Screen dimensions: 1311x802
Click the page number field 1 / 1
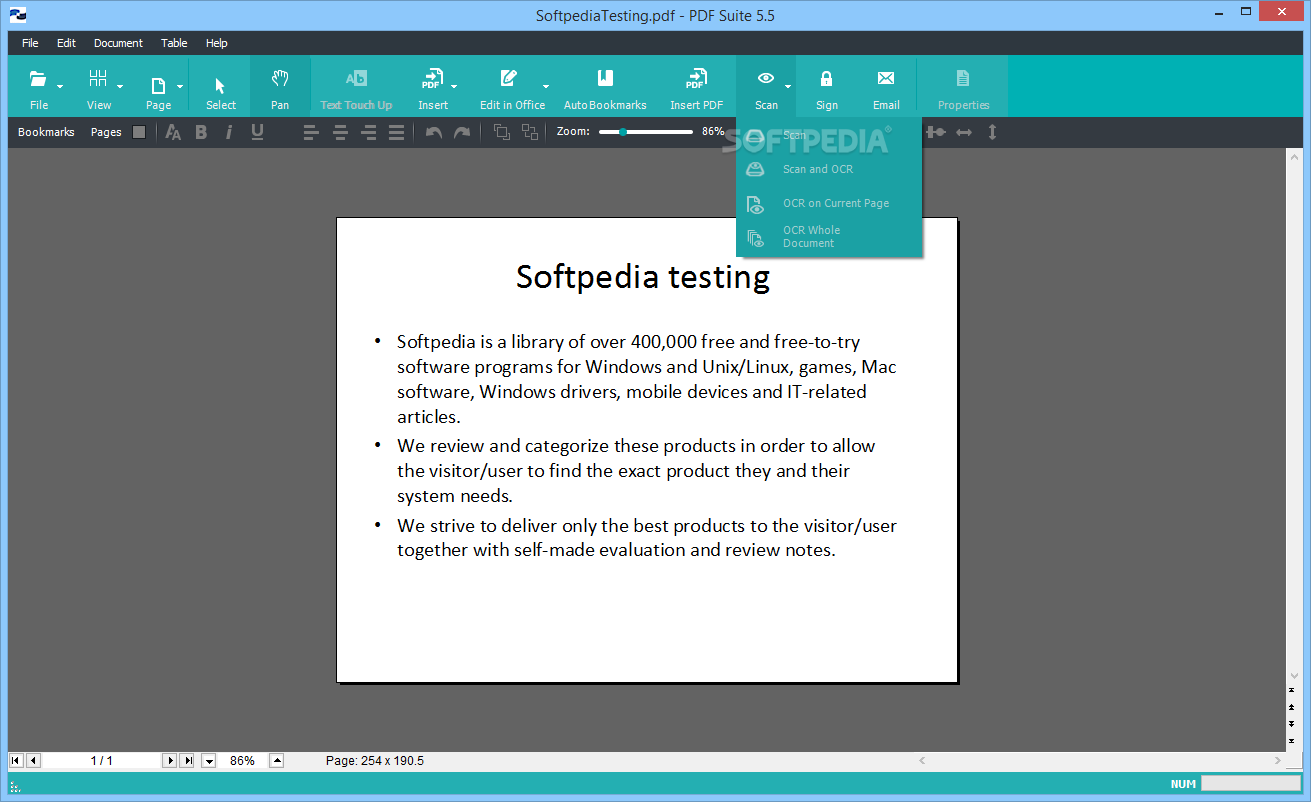[x=102, y=761]
